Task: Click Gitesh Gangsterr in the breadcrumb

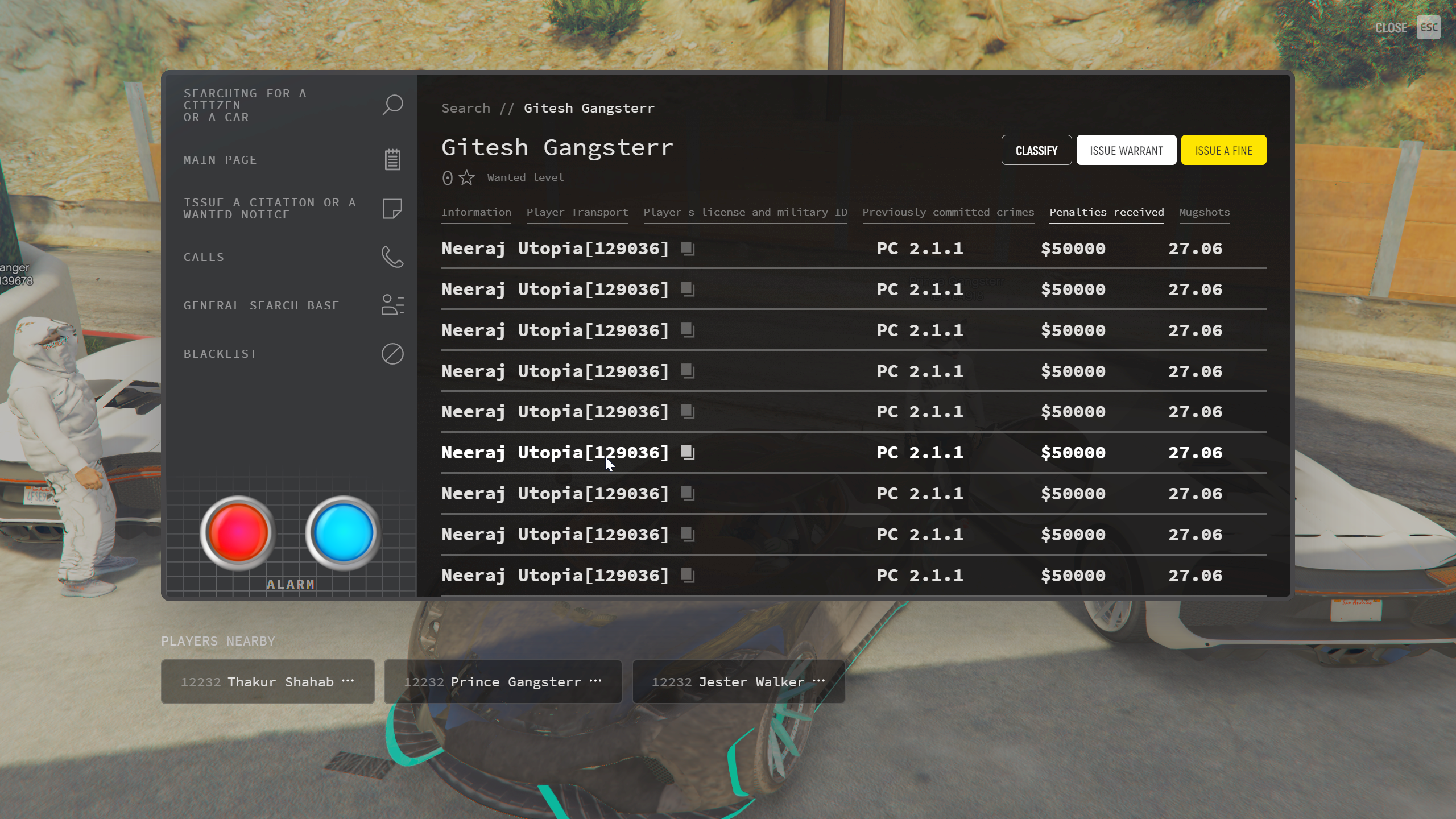Action: click(589, 108)
